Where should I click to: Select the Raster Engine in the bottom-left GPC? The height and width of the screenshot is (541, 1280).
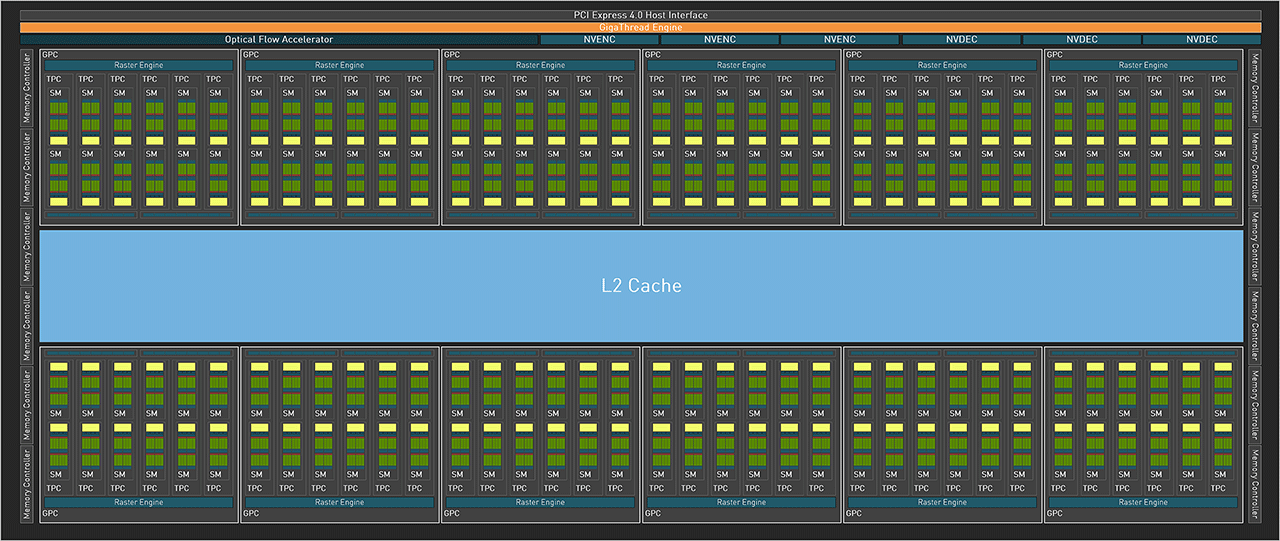(x=139, y=502)
